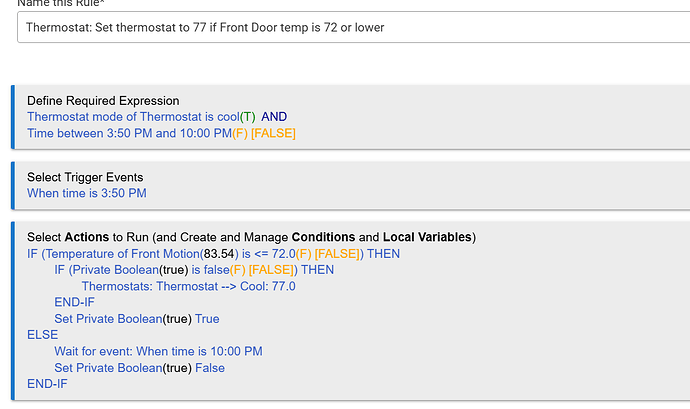Screen dimensions: 690x409
Task: Click the 'Time between 3:50 PM and 10:00 PM' condition
Action: pyautogui.click(x=129, y=133)
